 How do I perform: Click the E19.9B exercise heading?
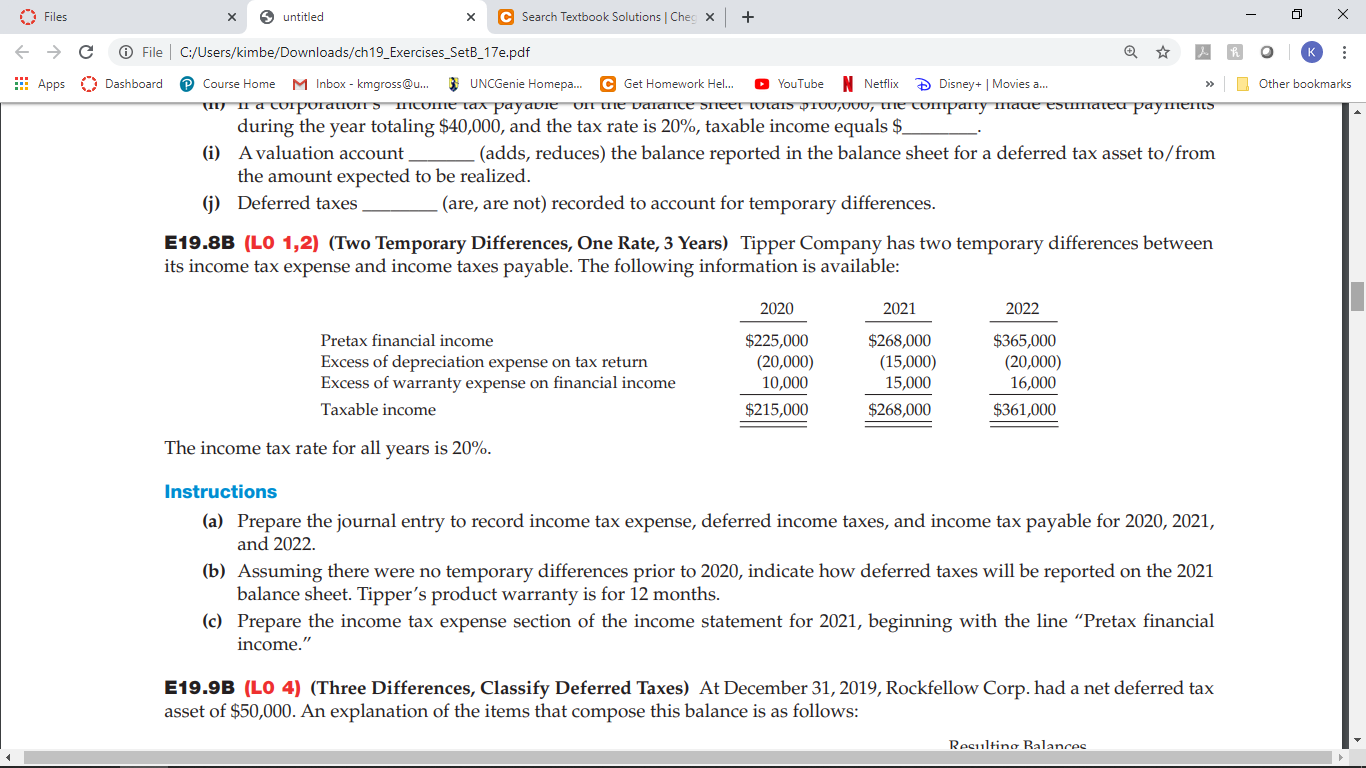[201, 688]
